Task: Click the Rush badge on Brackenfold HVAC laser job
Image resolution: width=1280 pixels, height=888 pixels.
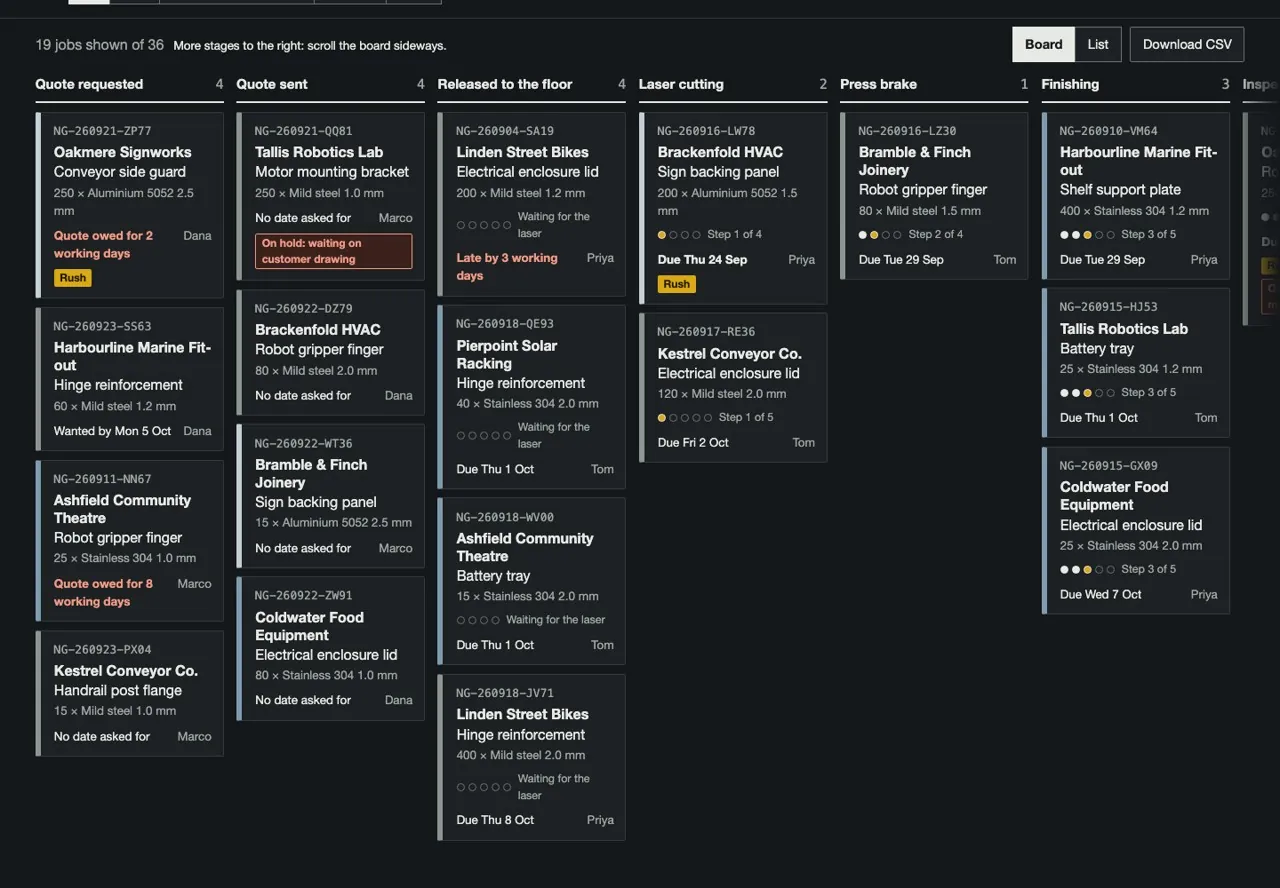Action: pyautogui.click(x=677, y=284)
